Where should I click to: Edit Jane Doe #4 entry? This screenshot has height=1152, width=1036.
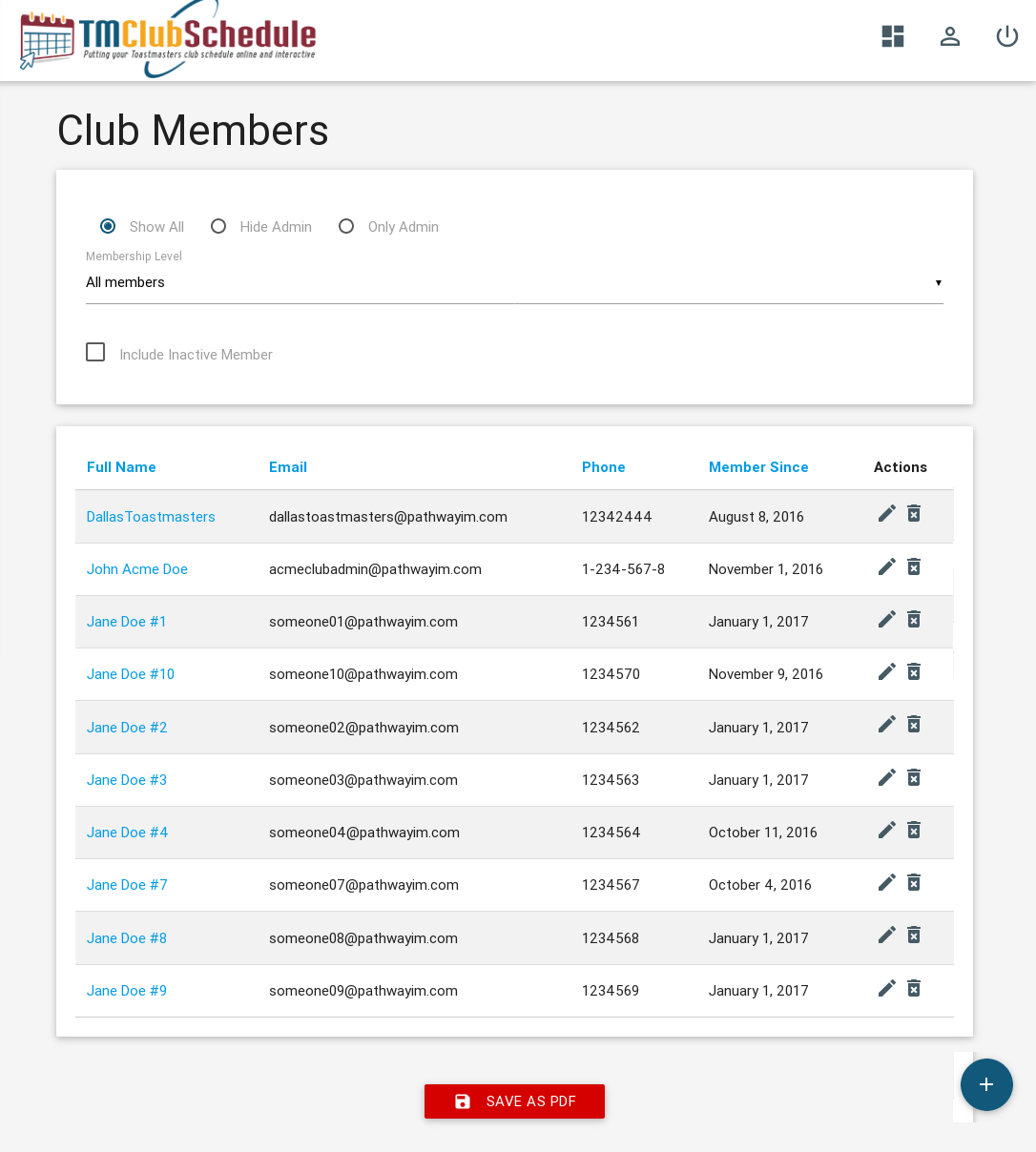[887, 831]
